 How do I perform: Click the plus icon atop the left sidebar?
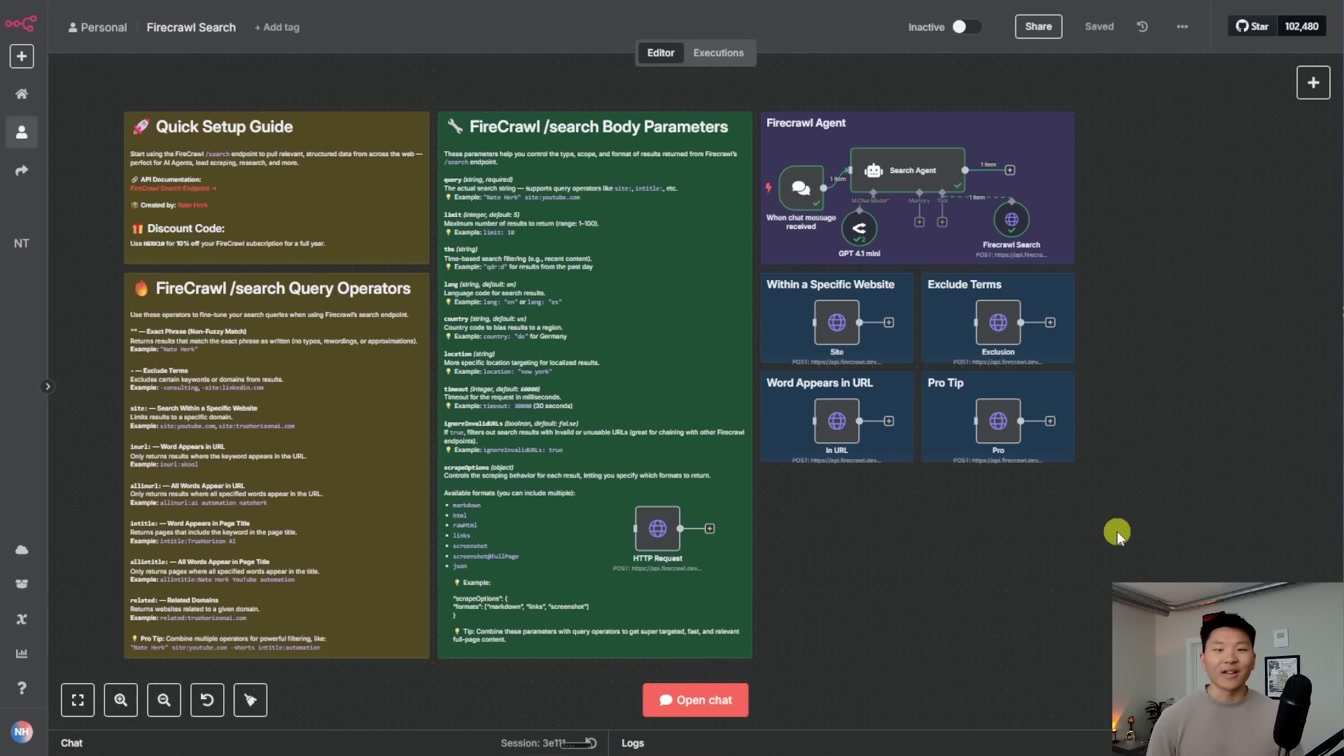tap(21, 56)
